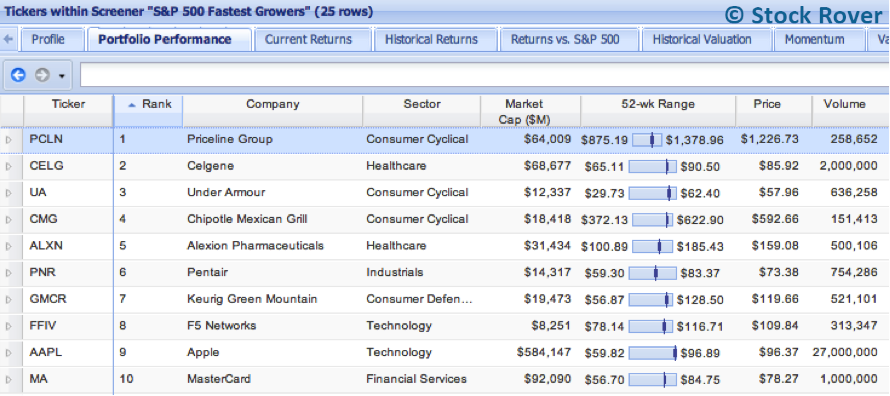Open the navigation history dropdown arrow
The width and height of the screenshot is (890, 396).
[x=61, y=75]
